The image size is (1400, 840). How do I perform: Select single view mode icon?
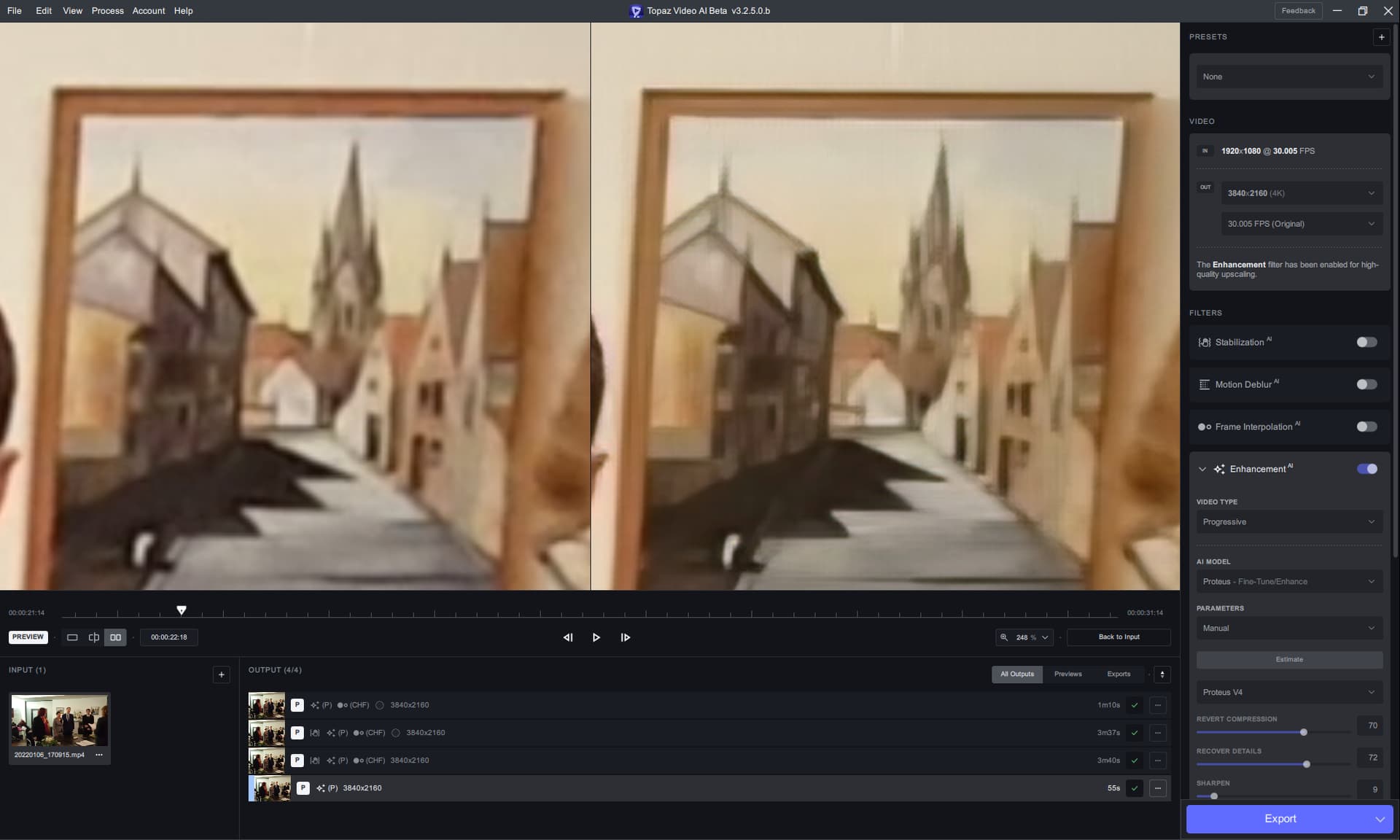click(72, 637)
